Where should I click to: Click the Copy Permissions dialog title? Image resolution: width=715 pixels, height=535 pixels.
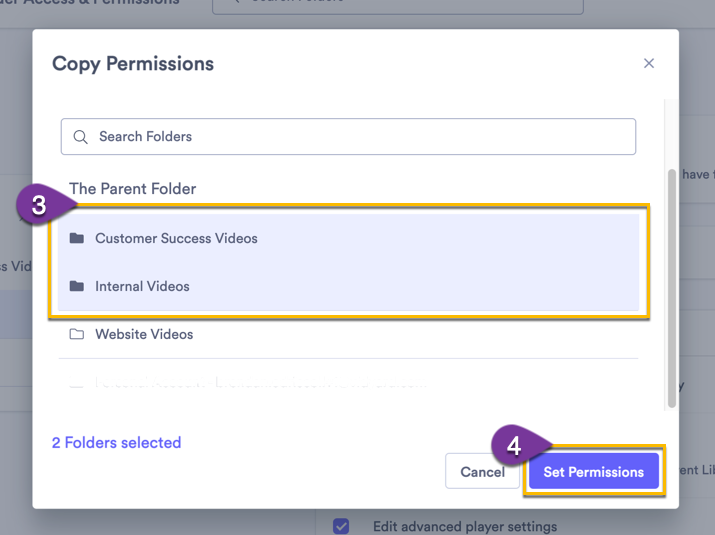133,64
